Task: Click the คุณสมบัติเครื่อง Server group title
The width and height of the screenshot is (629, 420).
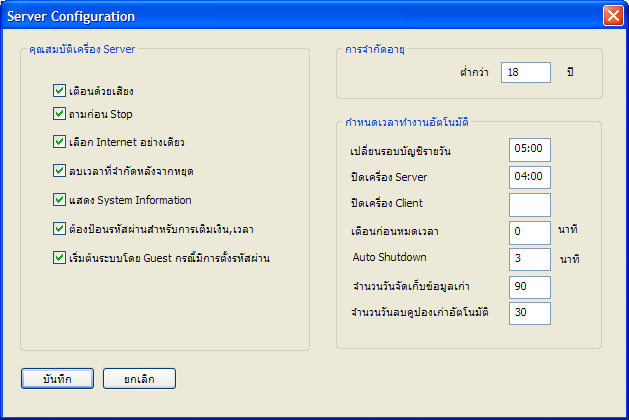Action: 82,49
